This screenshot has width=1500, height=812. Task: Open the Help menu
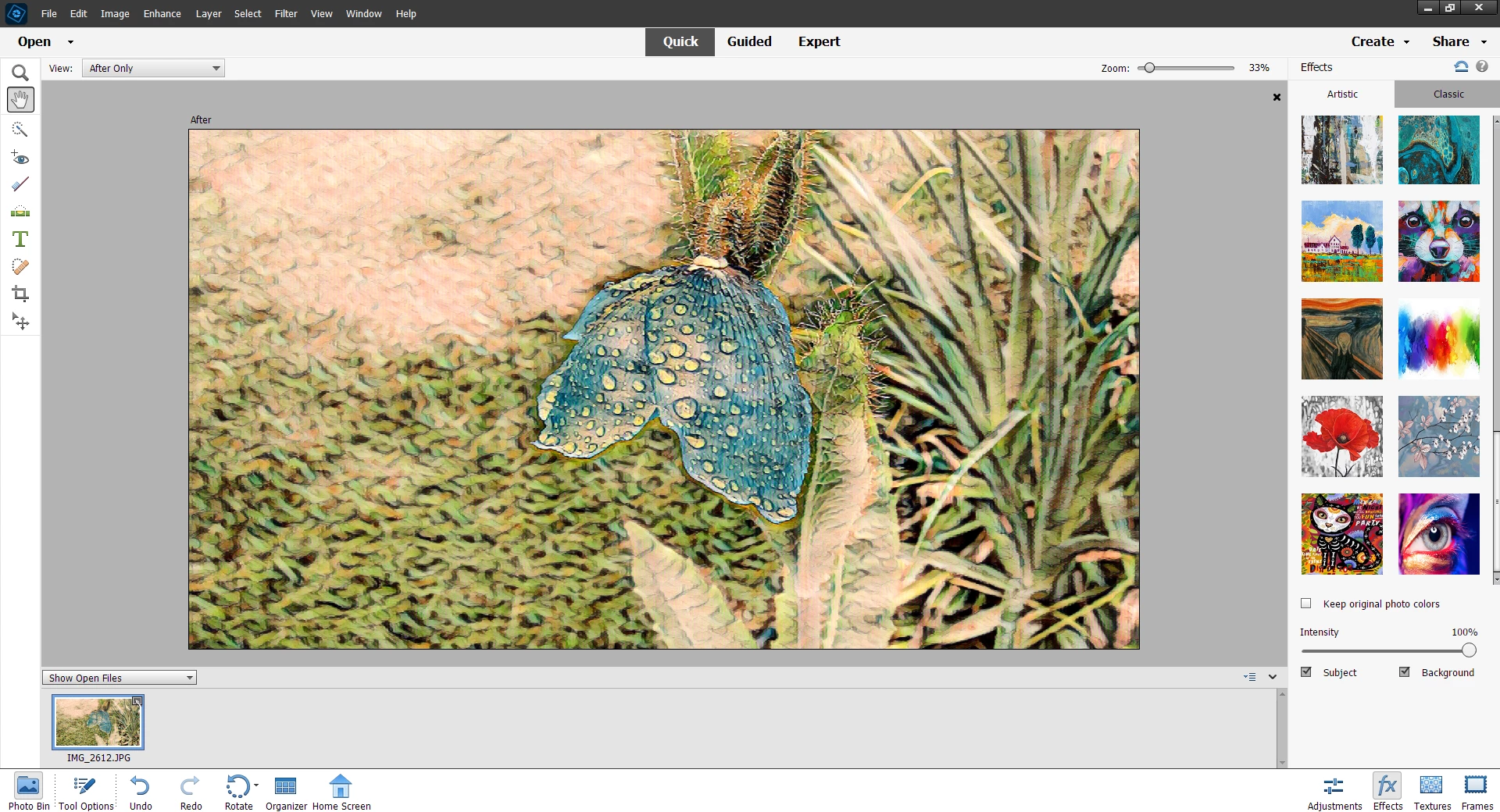(405, 13)
